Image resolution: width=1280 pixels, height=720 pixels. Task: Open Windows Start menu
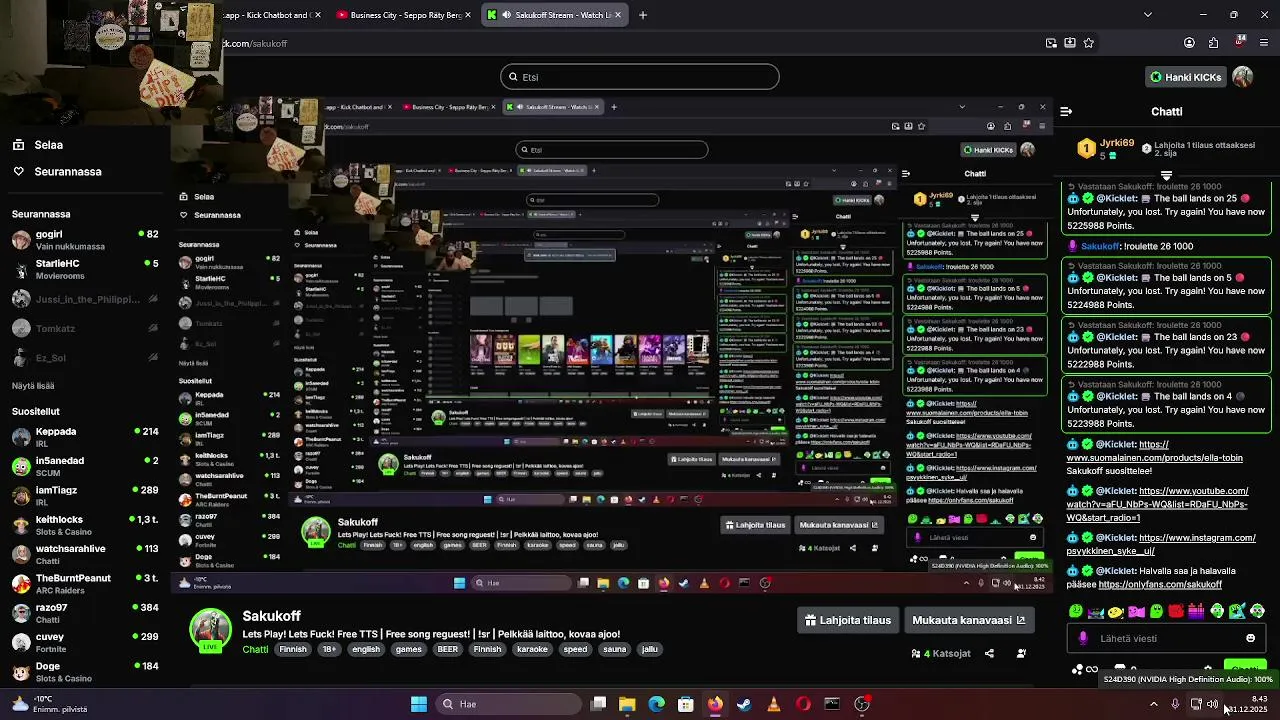(x=419, y=704)
